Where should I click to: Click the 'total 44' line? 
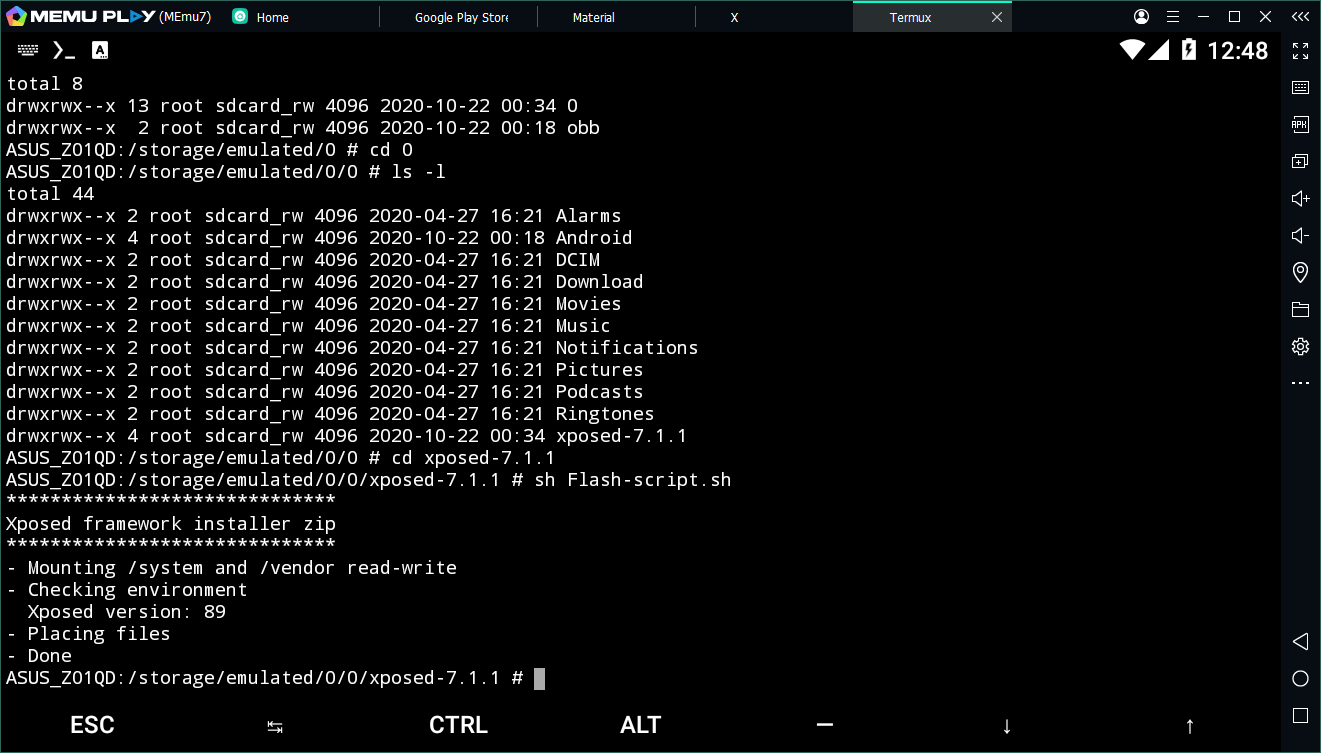pos(50,194)
